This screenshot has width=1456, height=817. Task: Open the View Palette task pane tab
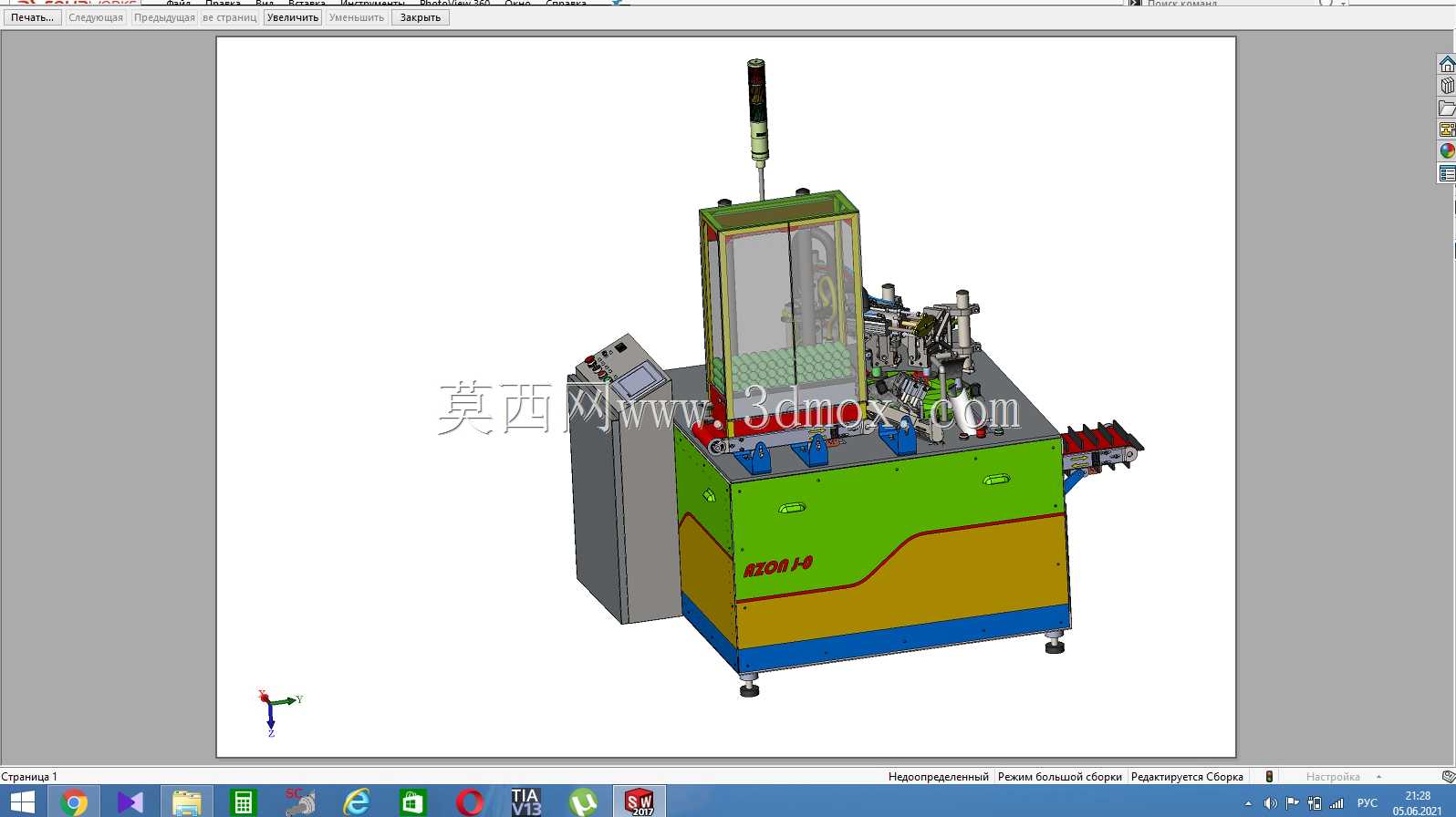pyautogui.click(x=1447, y=129)
